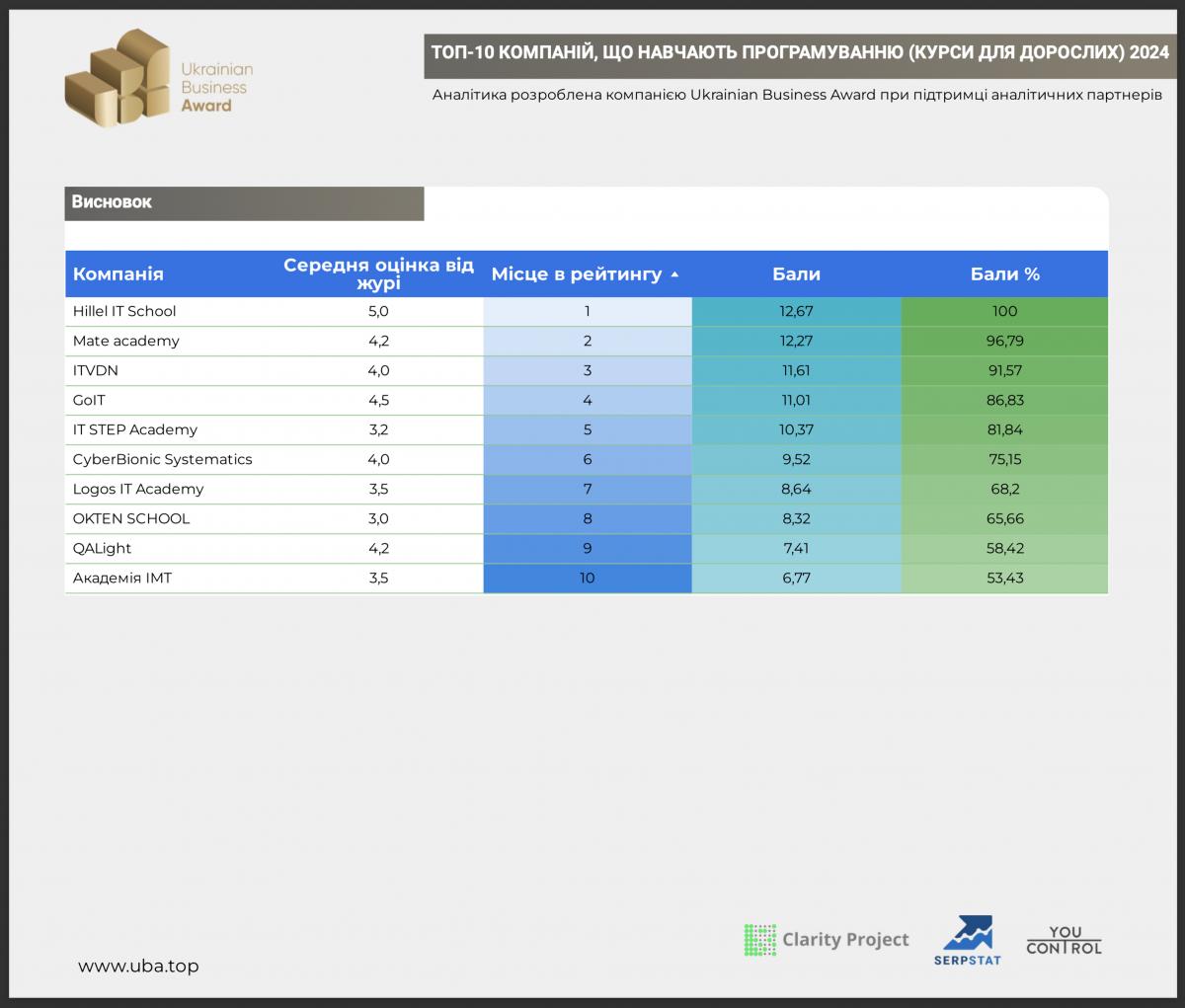Click the 12,67 points cell
The image size is (1185, 1008).
coord(796,311)
